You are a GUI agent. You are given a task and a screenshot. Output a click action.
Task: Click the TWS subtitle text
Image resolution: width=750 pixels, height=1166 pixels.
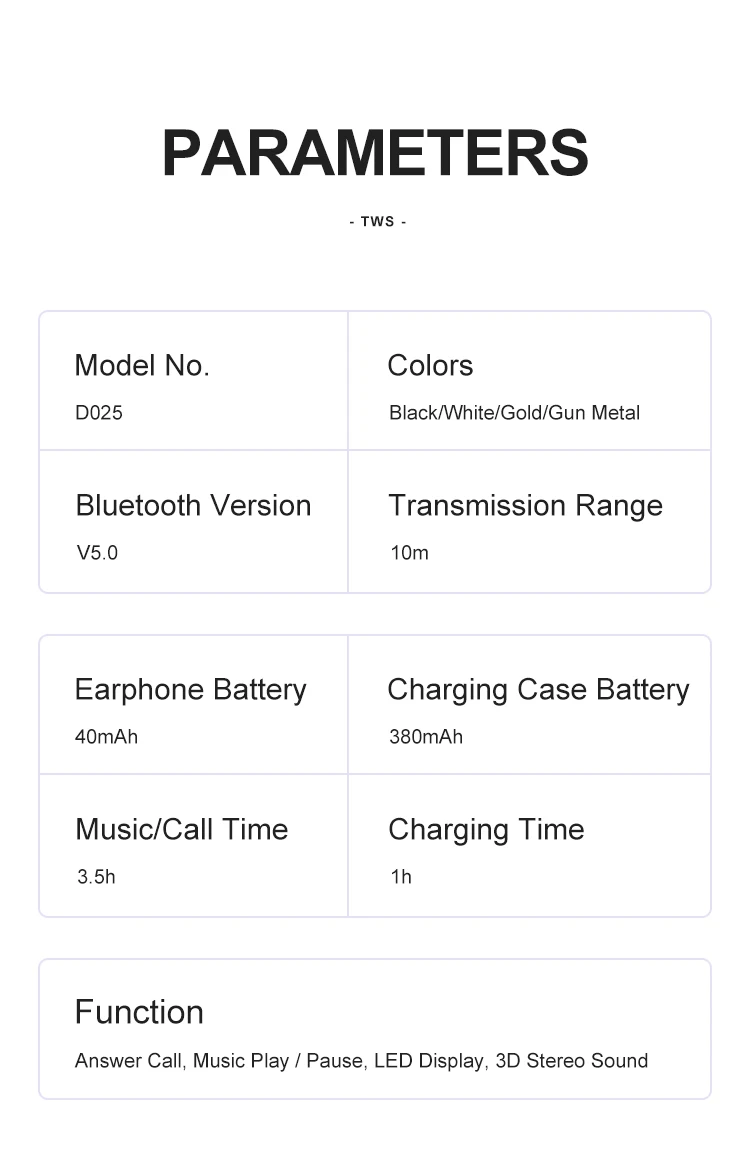378,222
